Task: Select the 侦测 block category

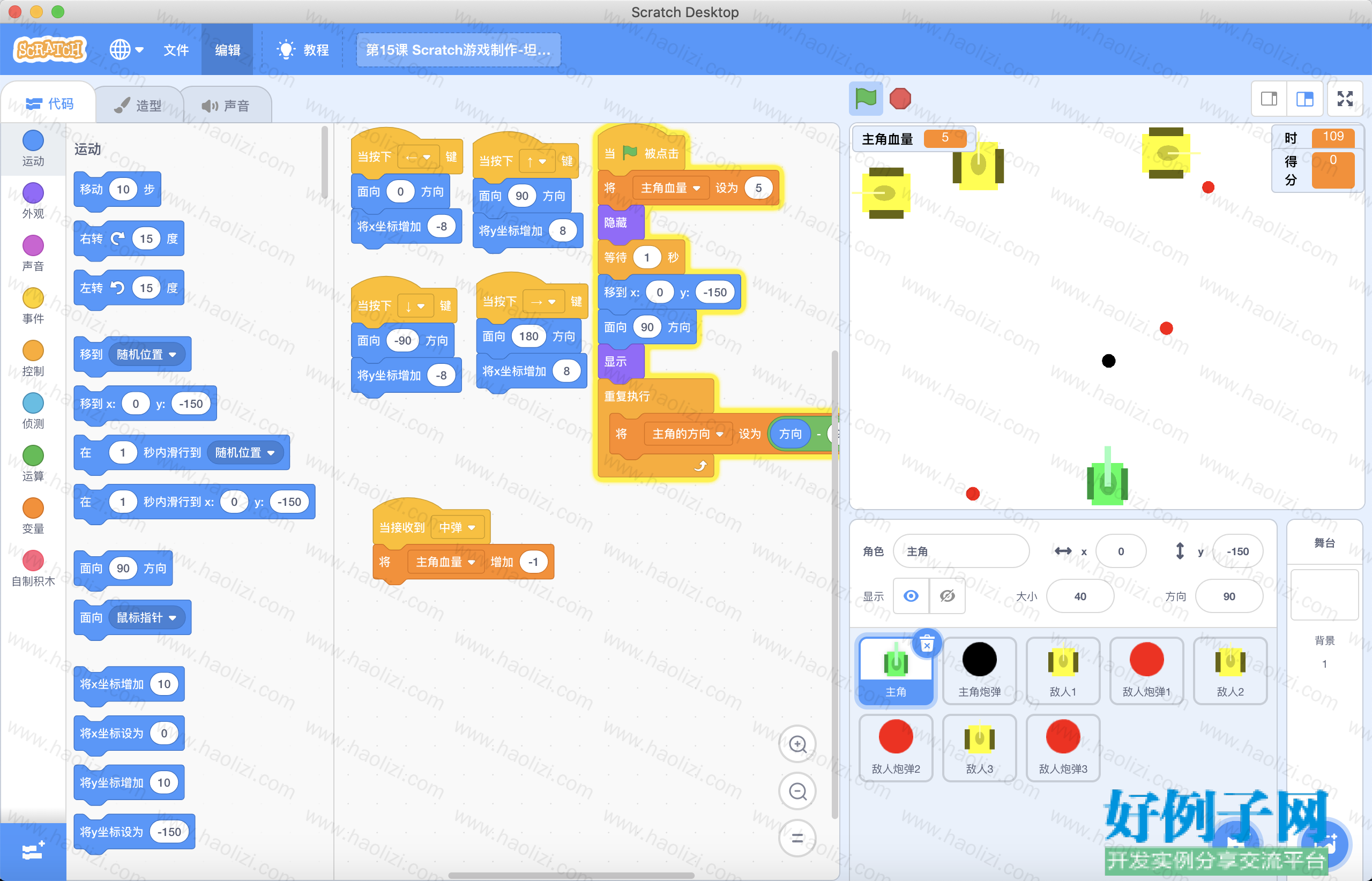Action: click(x=33, y=412)
